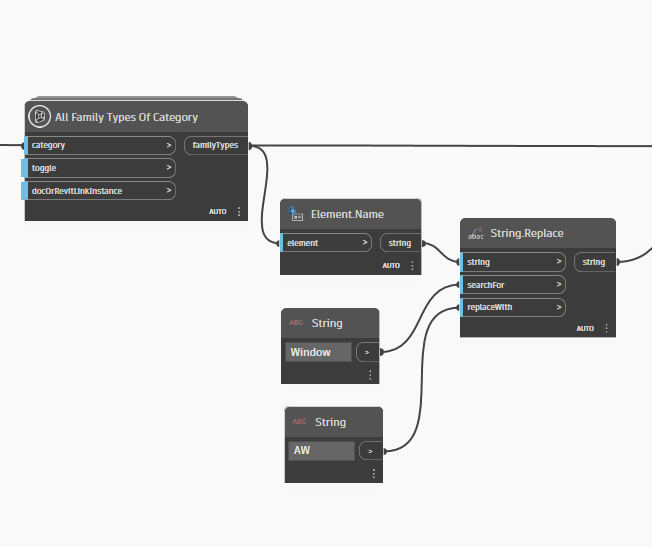Expand the docOrRevitLinkInstance port chevron
The image size is (652, 547).
click(x=169, y=191)
